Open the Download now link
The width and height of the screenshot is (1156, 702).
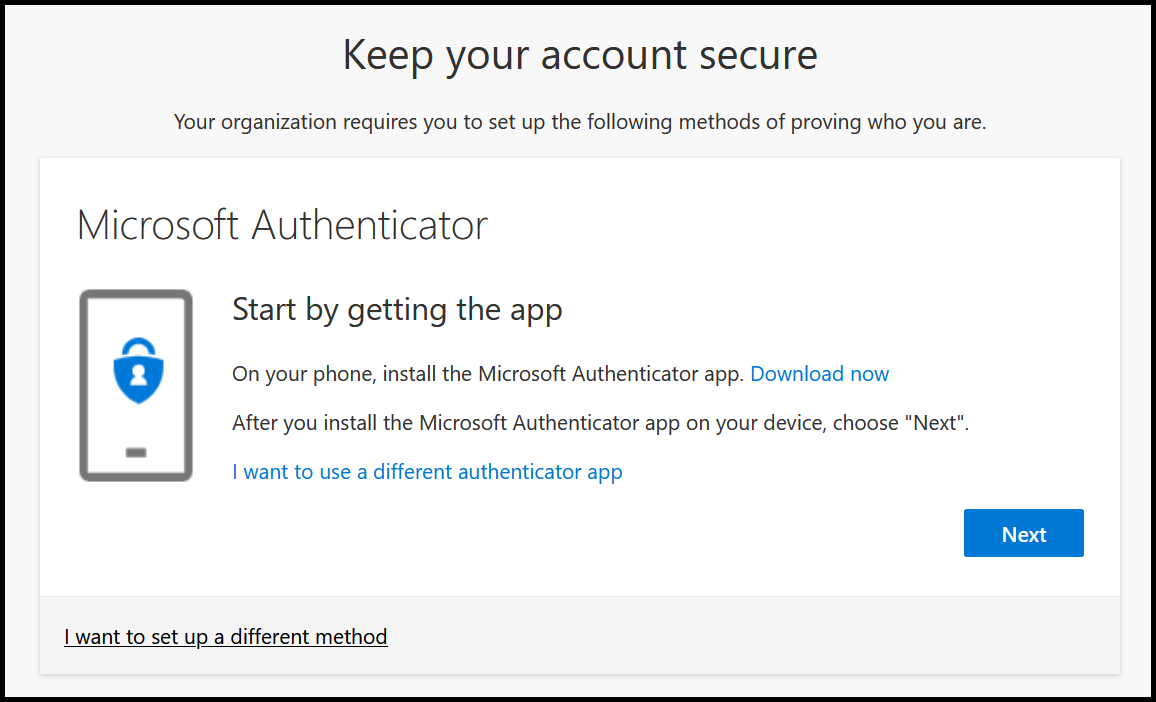pyautogui.click(x=819, y=374)
